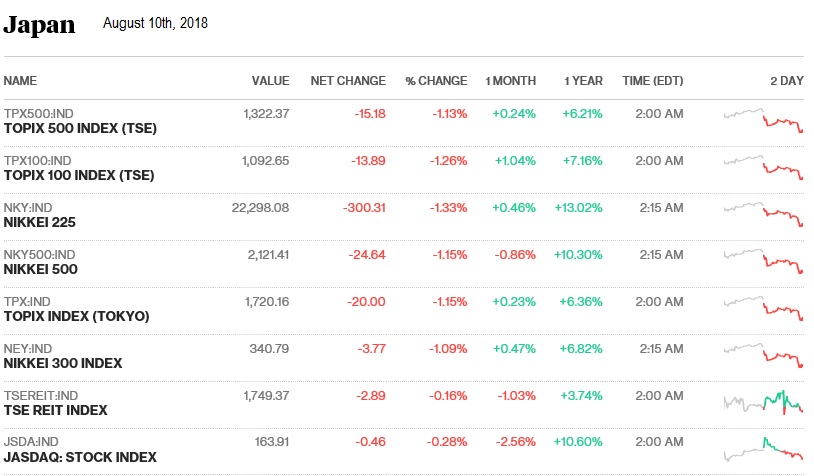Click the NEY:IND ticker symbol
The width and height of the screenshot is (814, 476).
coord(28,349)
